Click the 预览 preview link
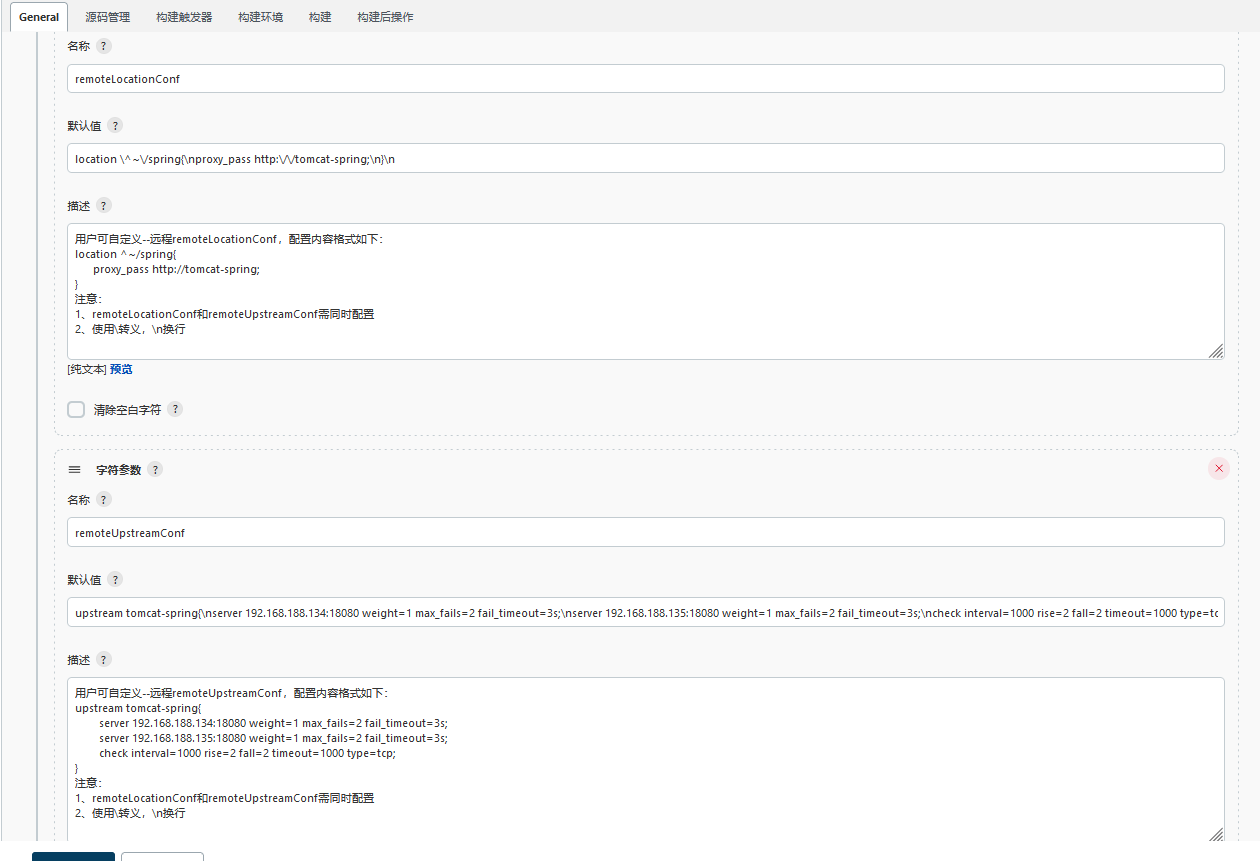Screen dimensions: 1260x861 (x=121, y=369)
